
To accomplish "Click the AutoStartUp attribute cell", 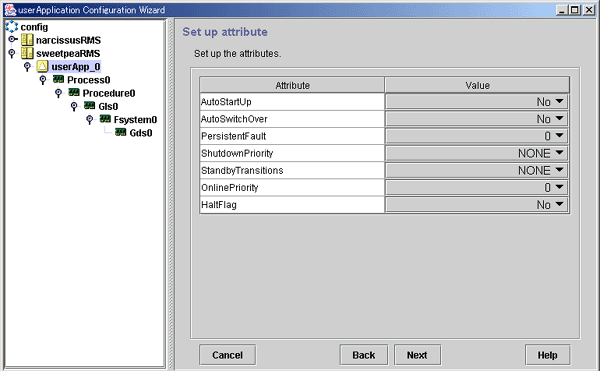I will [x=292, y=102].
